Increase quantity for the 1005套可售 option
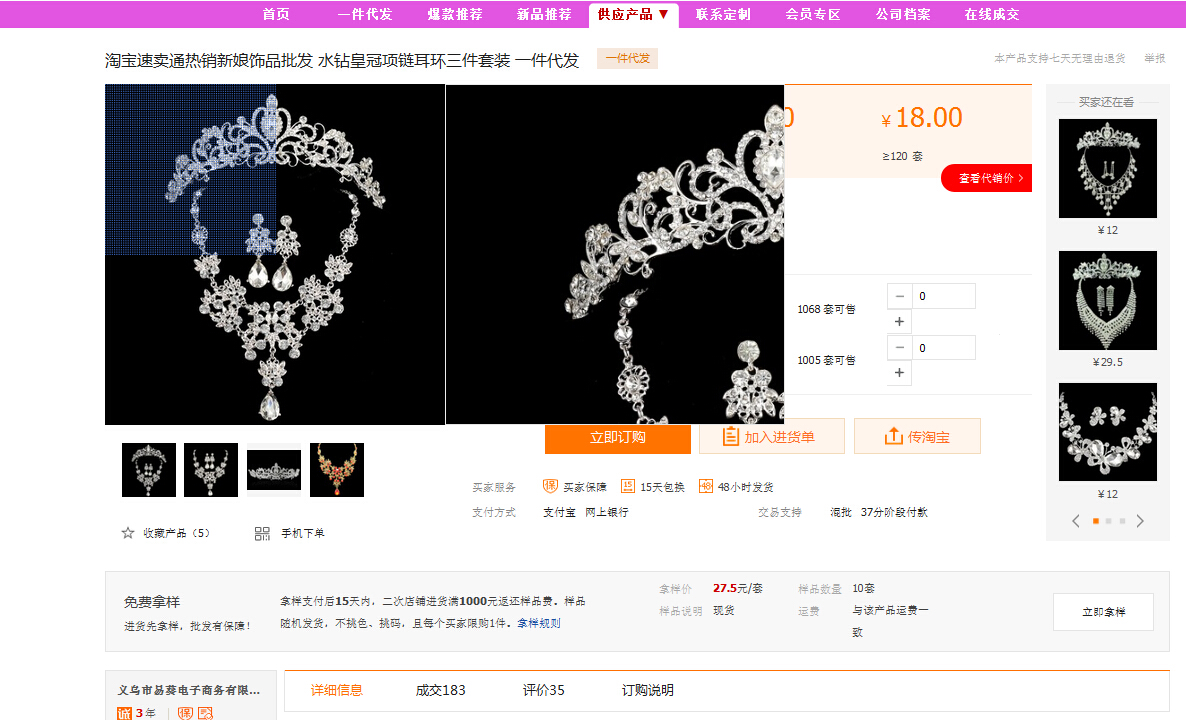This screenshot has height=720, width=1186. [899, 373]
